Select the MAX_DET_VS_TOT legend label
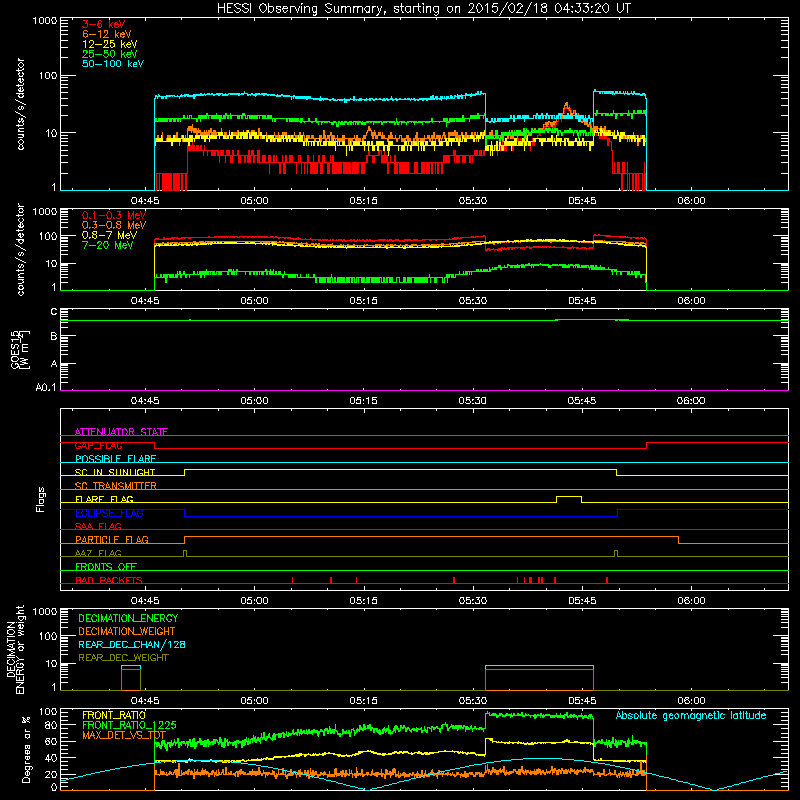 point(124,735)
